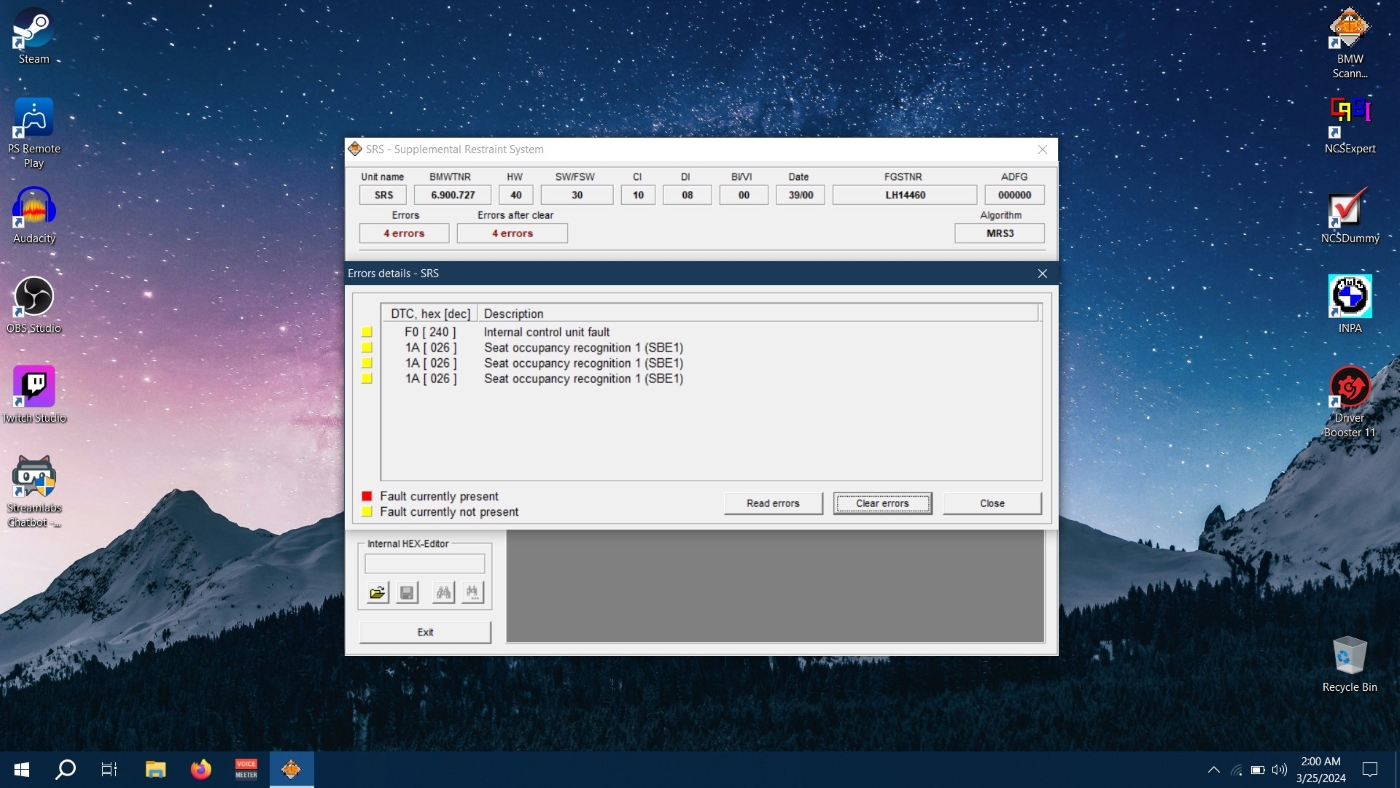The width and height of the screenshot is (1400, 788).
Task: Select the NCSDummy desktop shortcut
Action: pos(1349,214)
